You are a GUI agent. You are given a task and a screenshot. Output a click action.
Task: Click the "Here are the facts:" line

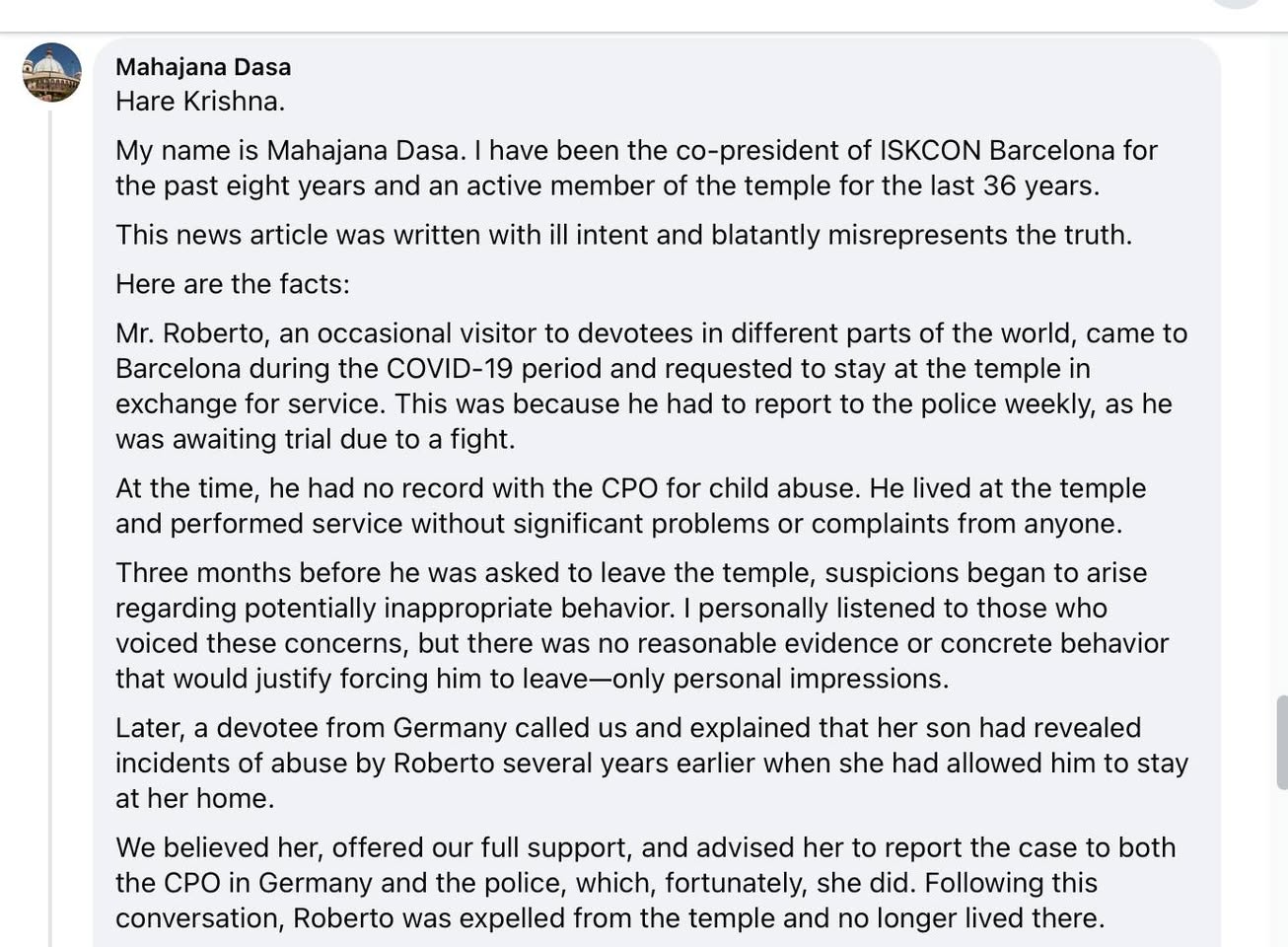[x=233, y=284]
